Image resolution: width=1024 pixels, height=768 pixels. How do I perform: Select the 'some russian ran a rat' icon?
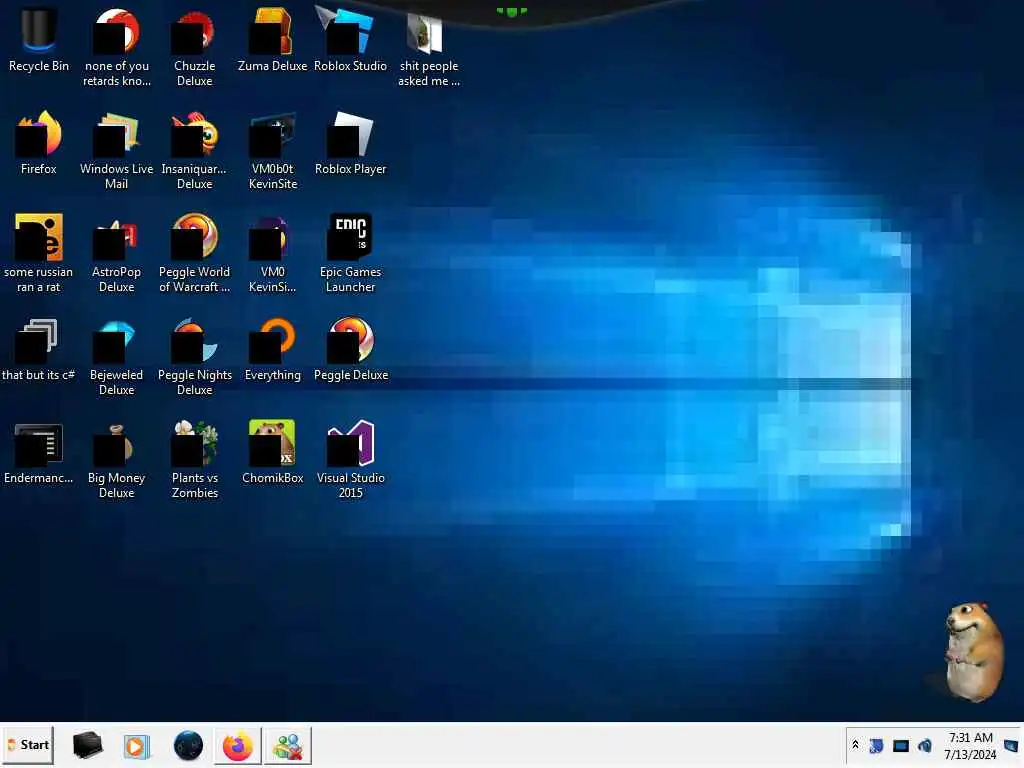coord(39,253)
